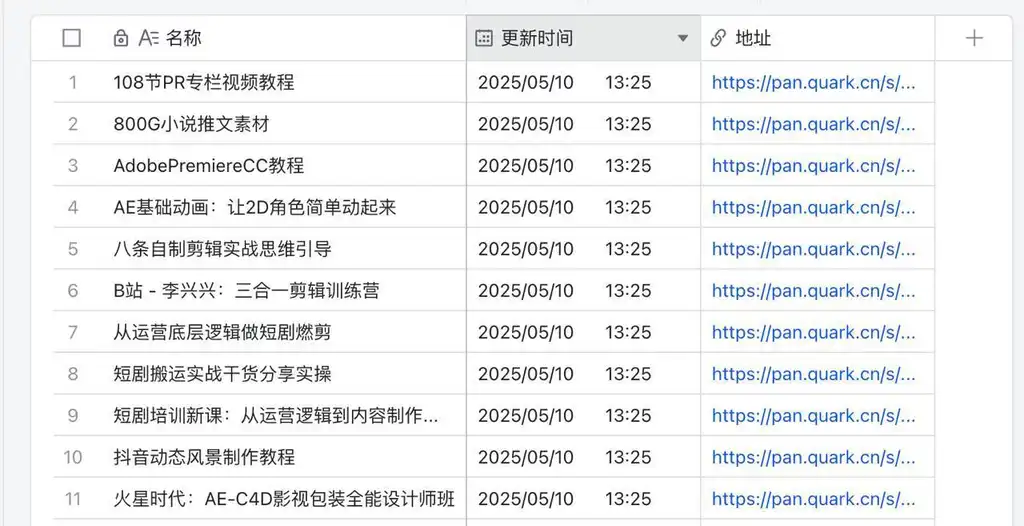1024x526 pixels.
Task: Click row number 11
Action: click(72, 499)
